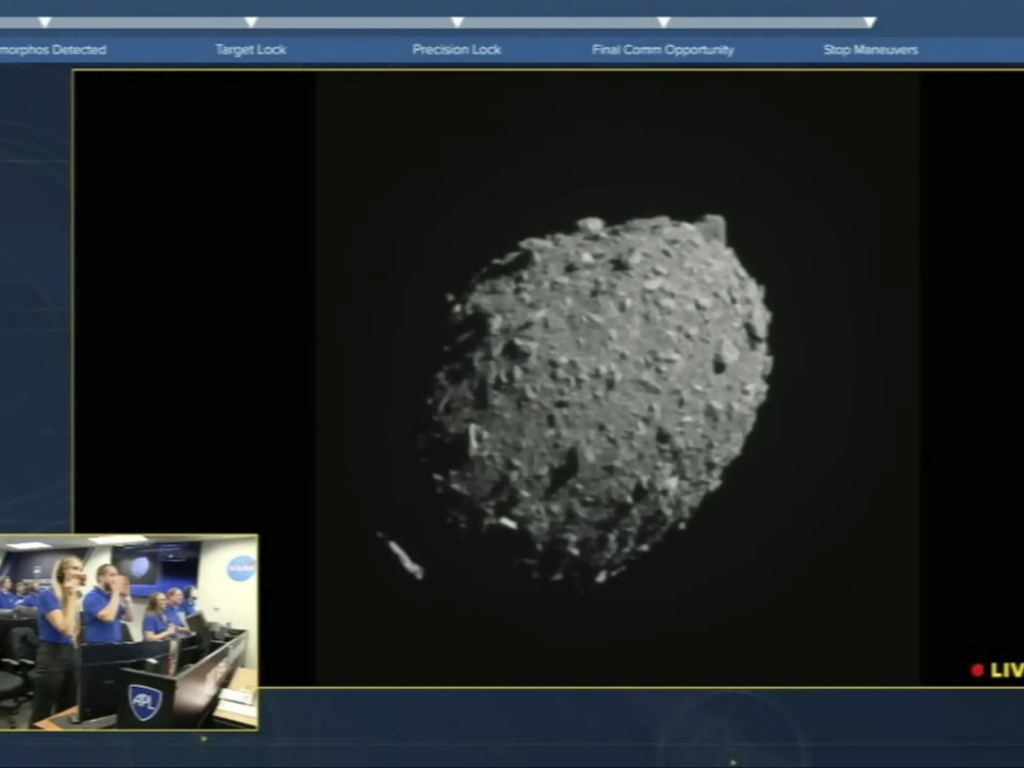Image resolution: width=1024 pixels, height=768 pixels.
Task: Click the Target Lock milestone triangle marker
Action: [251, 22]
